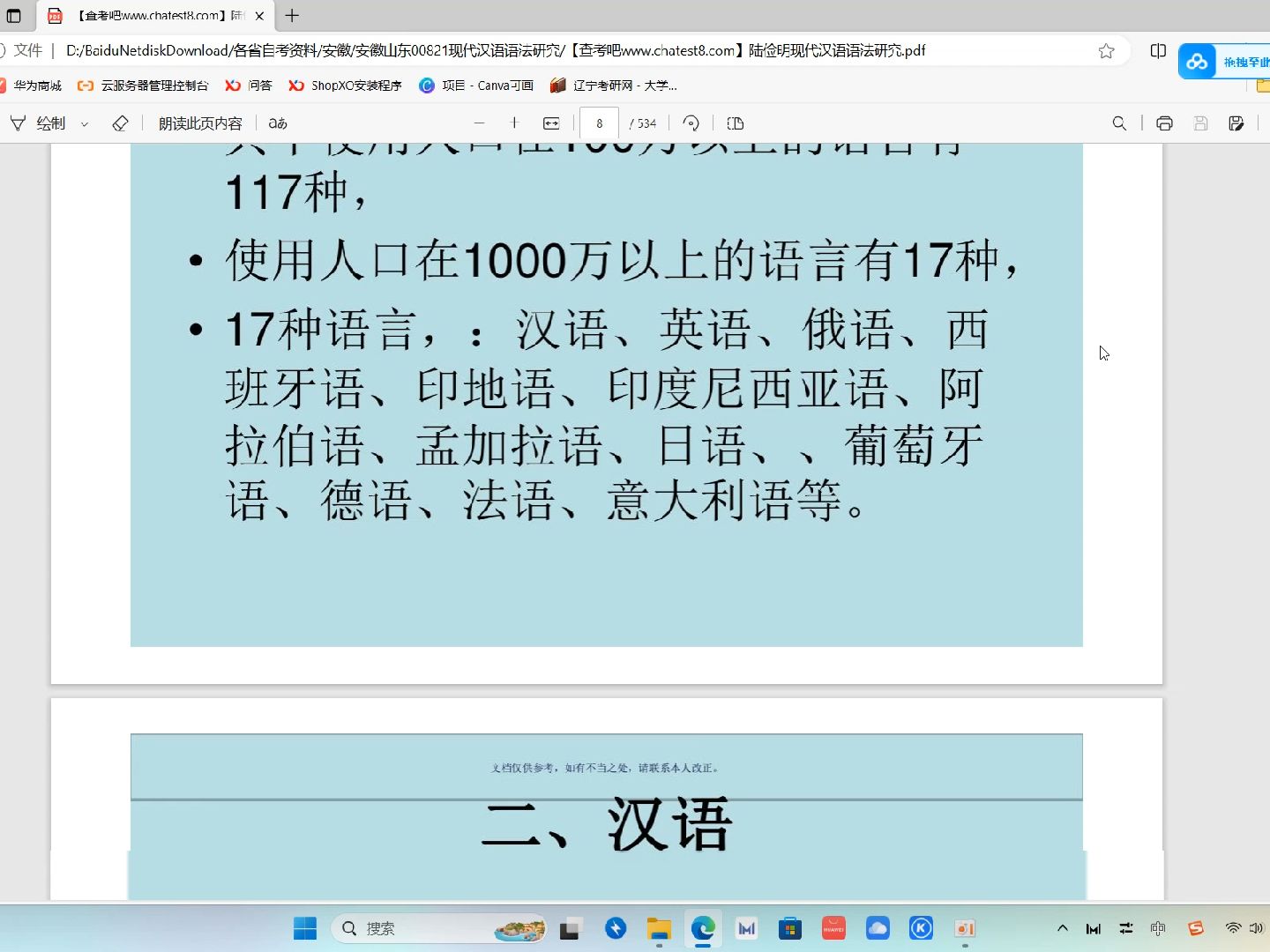Viewport: 1270px width, 952px height.
Task: Open 辽宁考研网 bookmark
Action: coord(613,86)
